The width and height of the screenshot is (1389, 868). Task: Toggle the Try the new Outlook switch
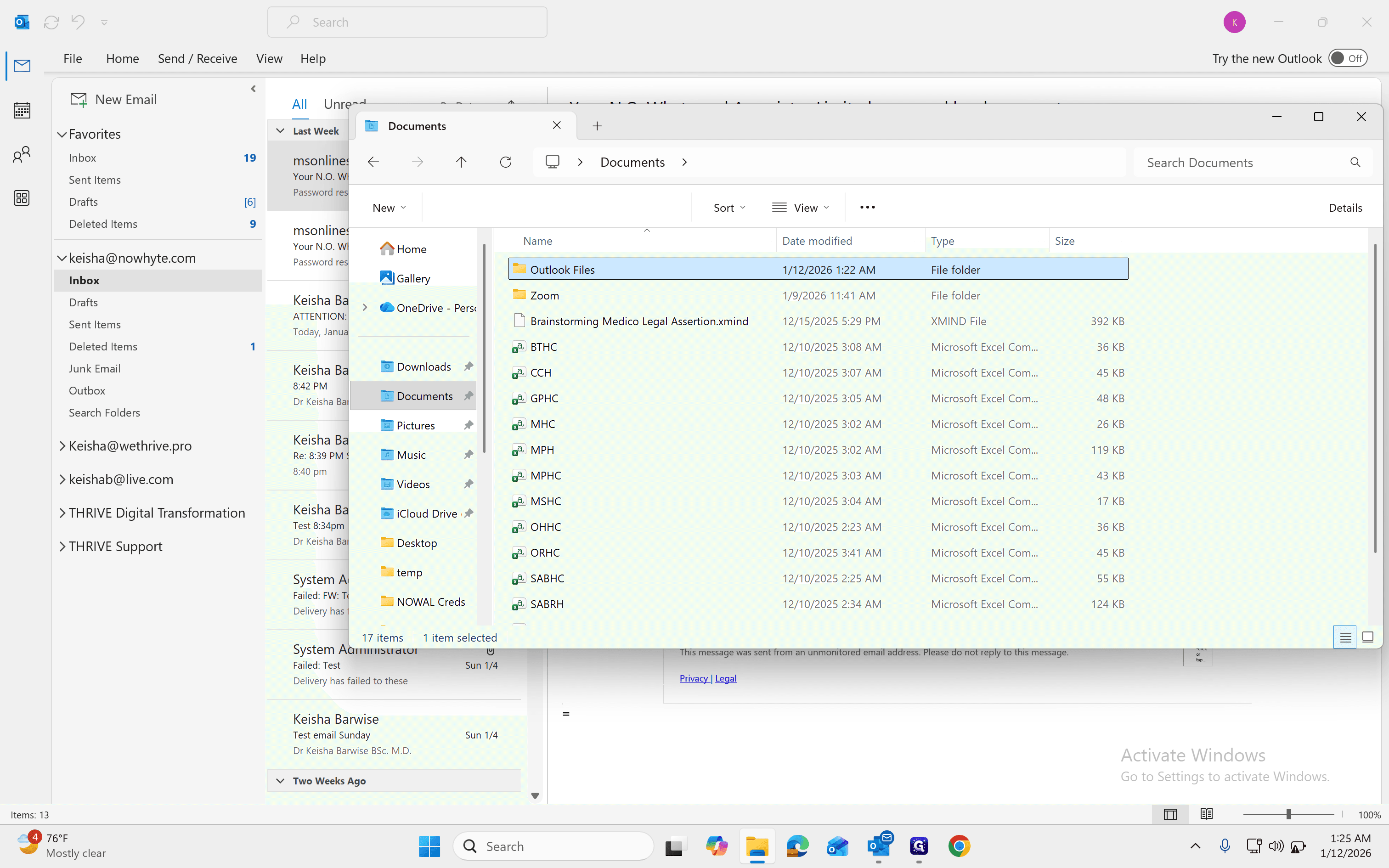click(1348, 59)
